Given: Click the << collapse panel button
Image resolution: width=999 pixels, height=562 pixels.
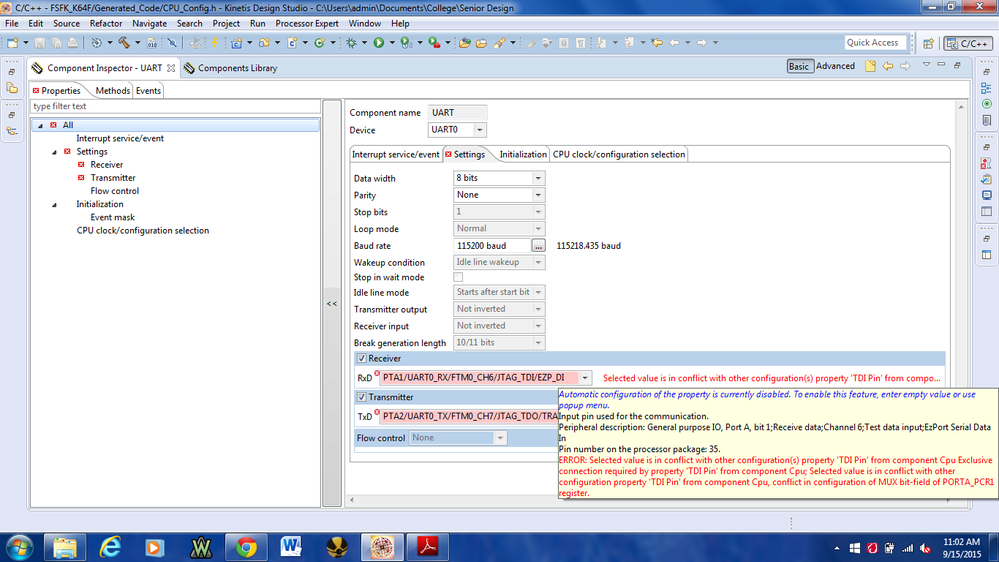Looking at the screenshot, I should tap(332, 304).
